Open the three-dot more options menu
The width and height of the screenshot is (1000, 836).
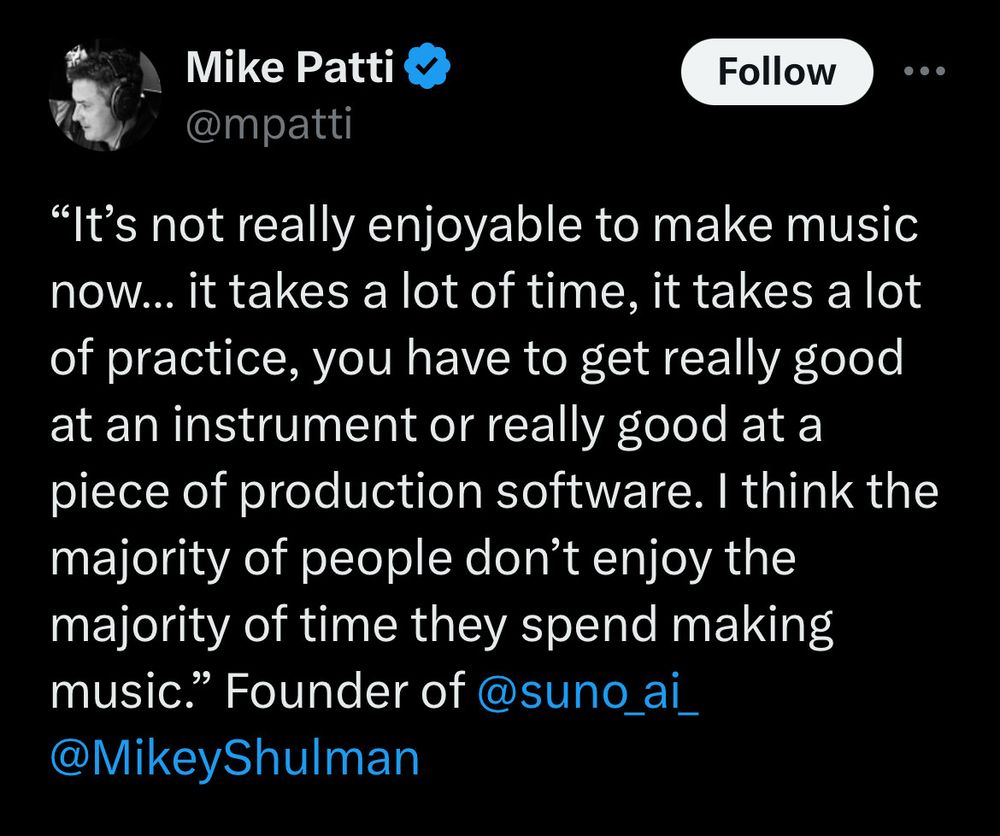[925, 71]
